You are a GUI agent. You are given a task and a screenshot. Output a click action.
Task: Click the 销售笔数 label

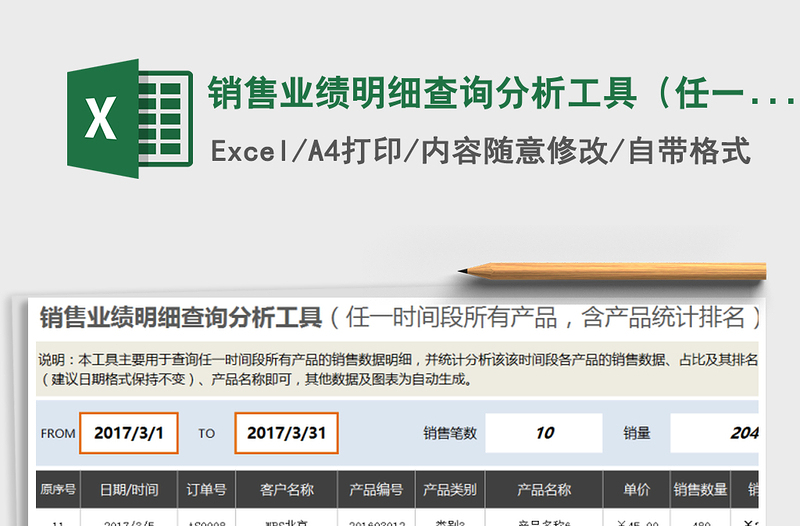[449, 433]
